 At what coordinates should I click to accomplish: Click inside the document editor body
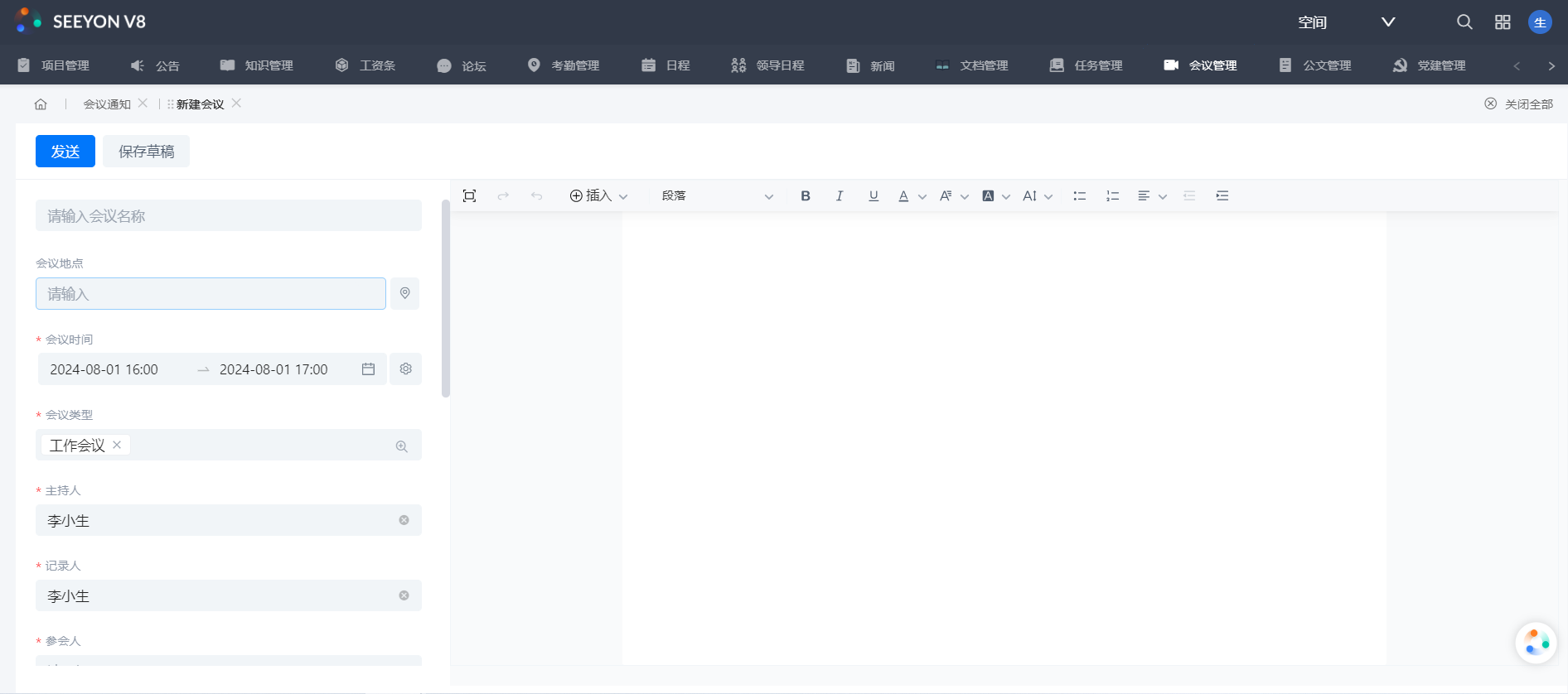(x=1004, y=437)
